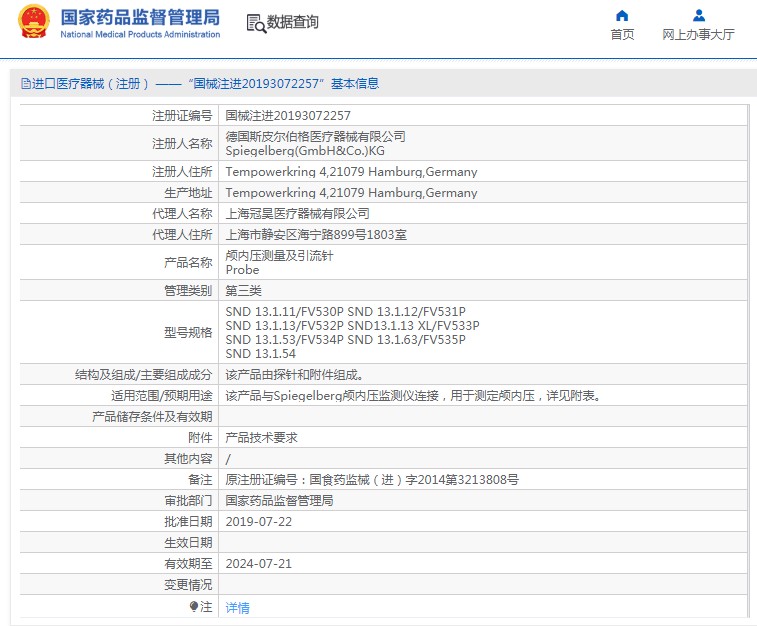Viewport: 757px width, 626px height.
Task: Click 该产品由探针和附件组成 text
Action: [294, 375]
